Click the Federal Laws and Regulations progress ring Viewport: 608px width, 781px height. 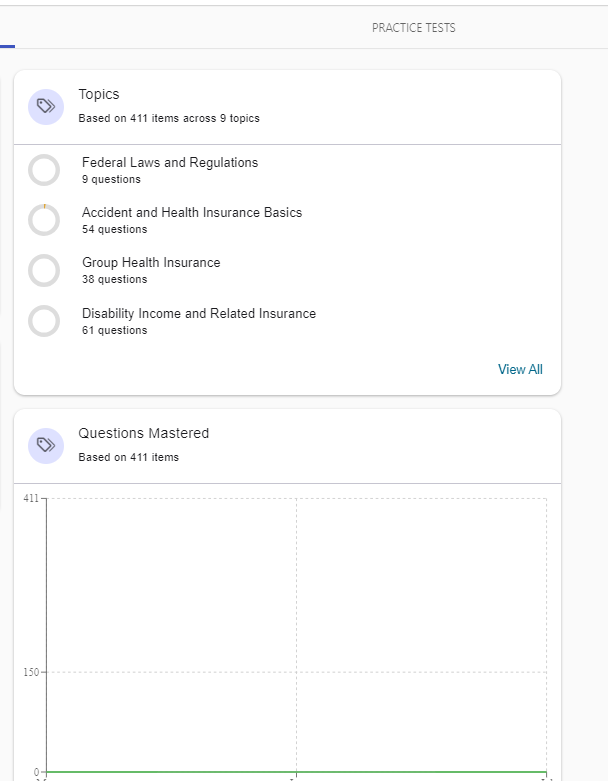click(44, 170)
